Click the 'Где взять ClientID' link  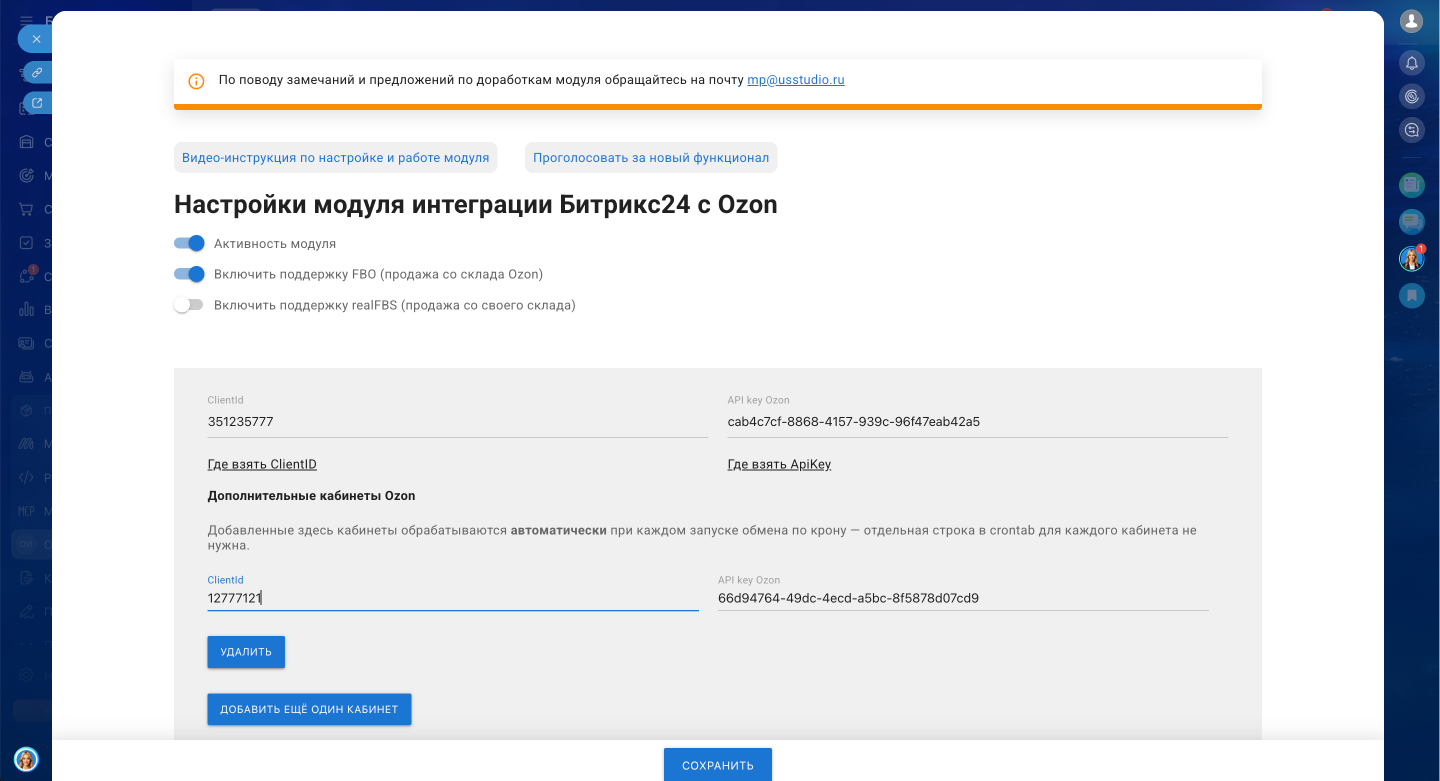point(262,464)
